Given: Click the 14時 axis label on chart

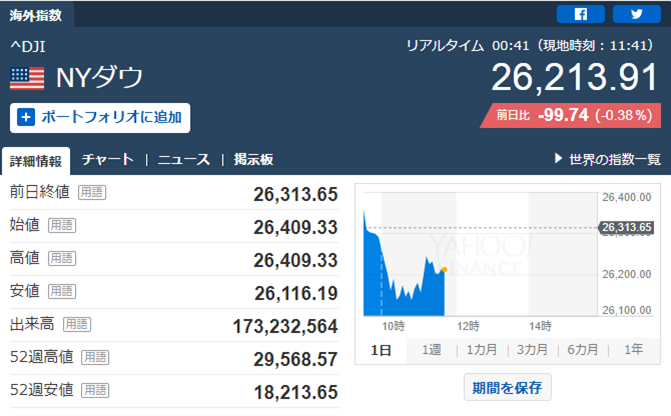Looking at the screenshot, I should [x=540, y=326].
